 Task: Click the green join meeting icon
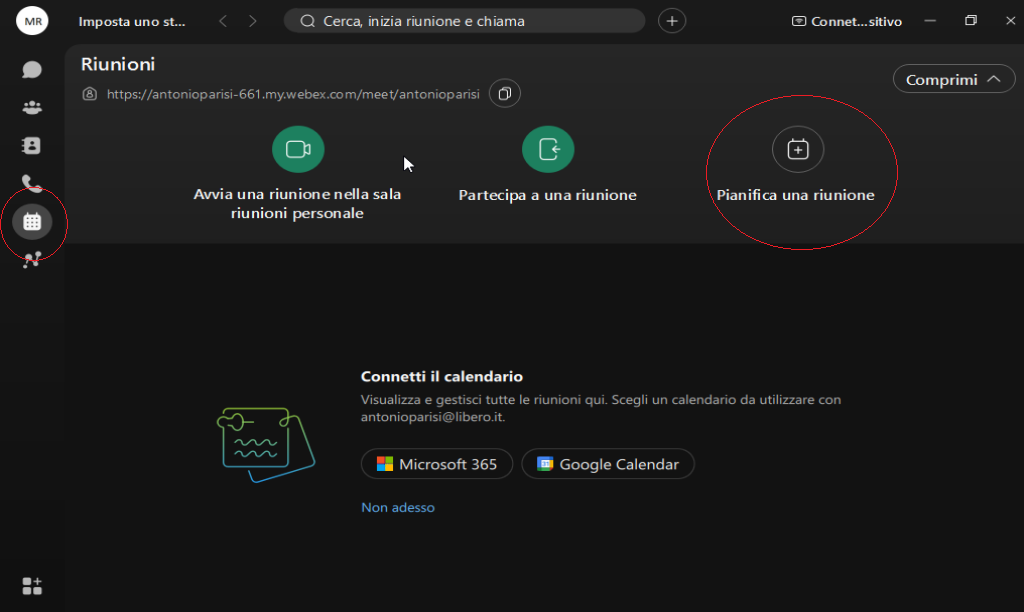(x=548, y=150)
